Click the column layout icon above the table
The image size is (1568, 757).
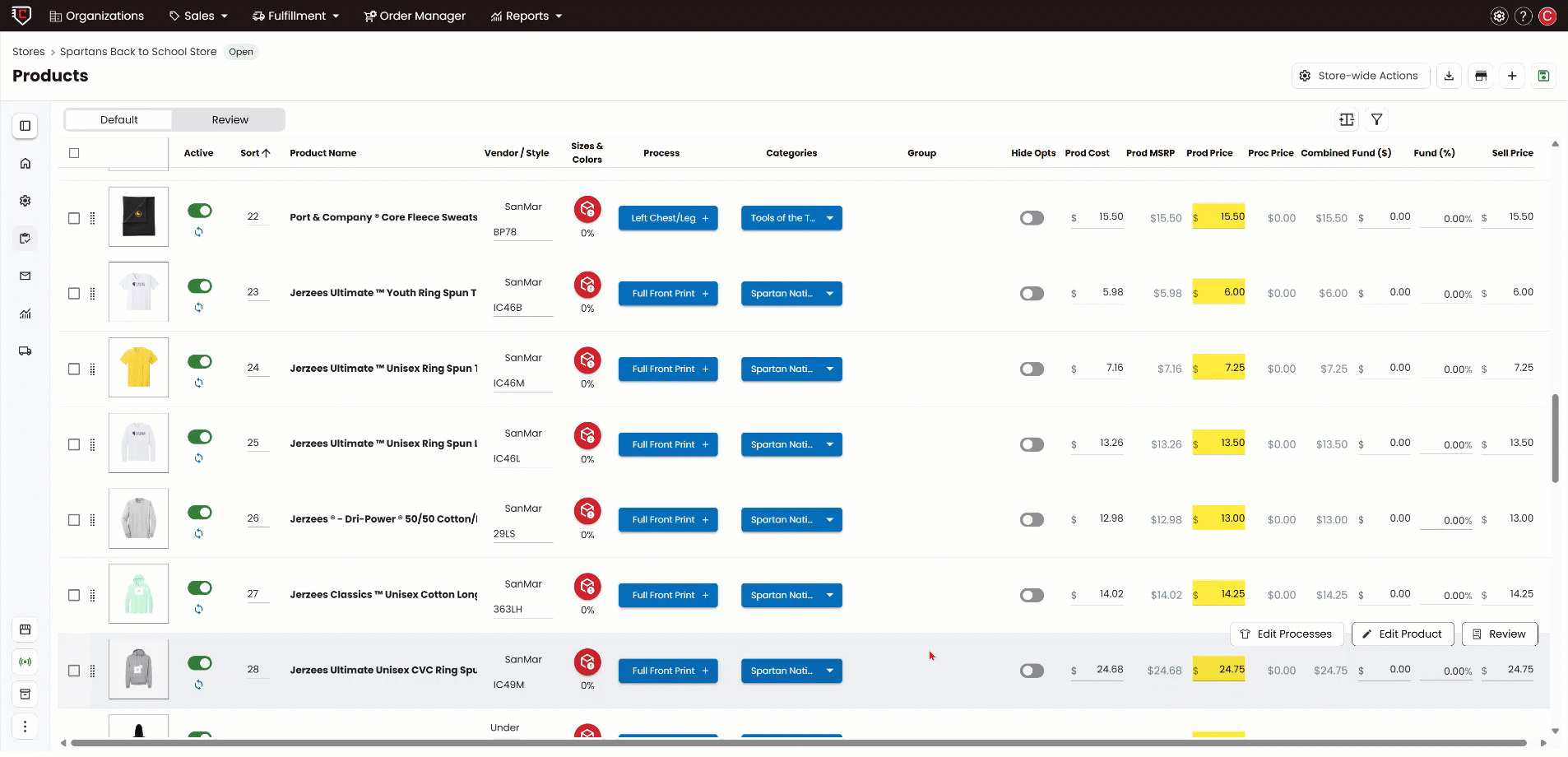pyautogui.click(x=1347, y=120)
